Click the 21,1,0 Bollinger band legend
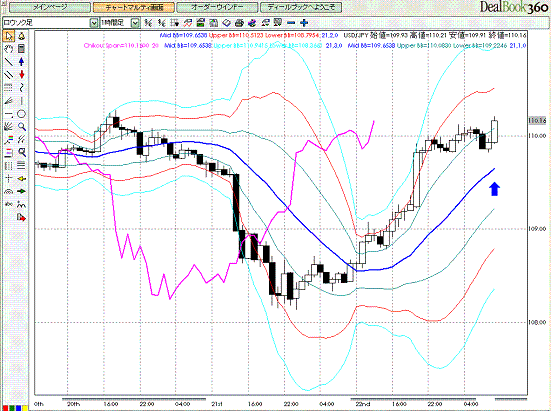This screenshot has height=411, width=551. pyautogui.click(x=518, y=46)
